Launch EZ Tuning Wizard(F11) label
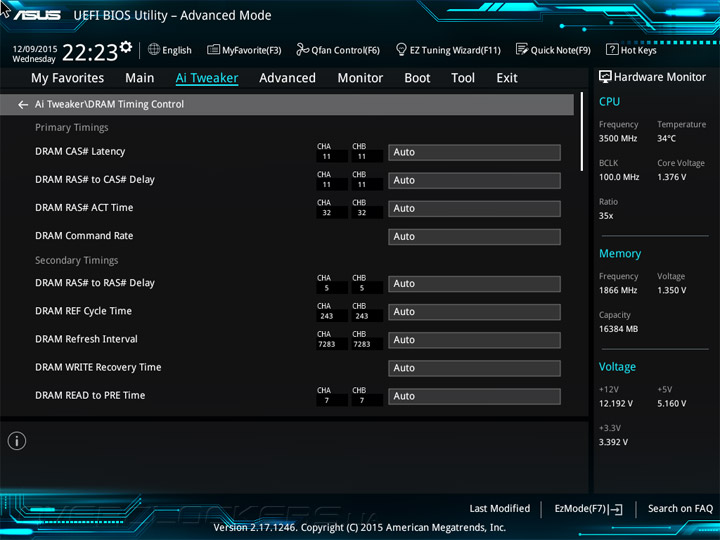The image size is (720, 540). click(x=455, y=50)
